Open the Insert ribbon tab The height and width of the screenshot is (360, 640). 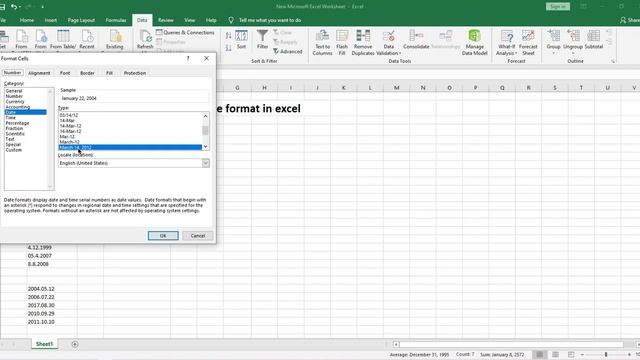tap(51, 20)
